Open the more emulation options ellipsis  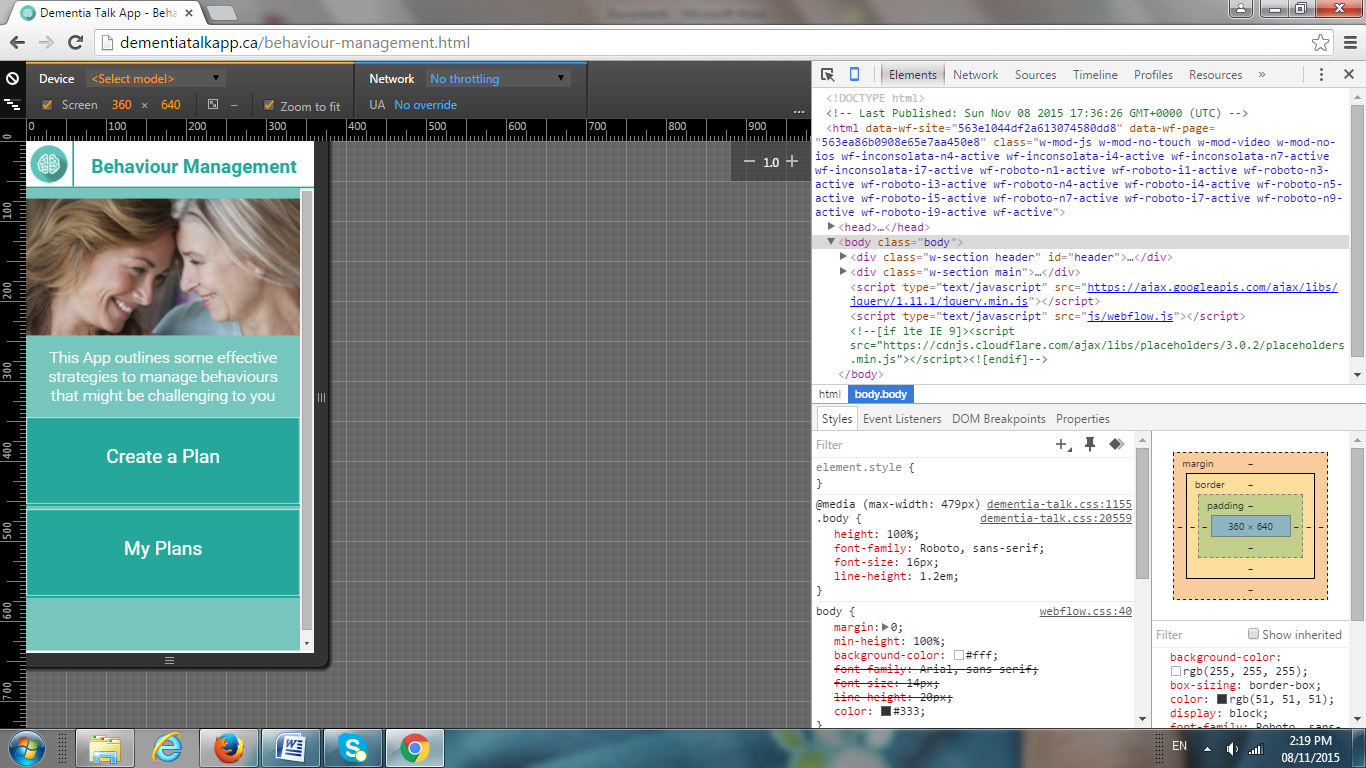[799, 112]
